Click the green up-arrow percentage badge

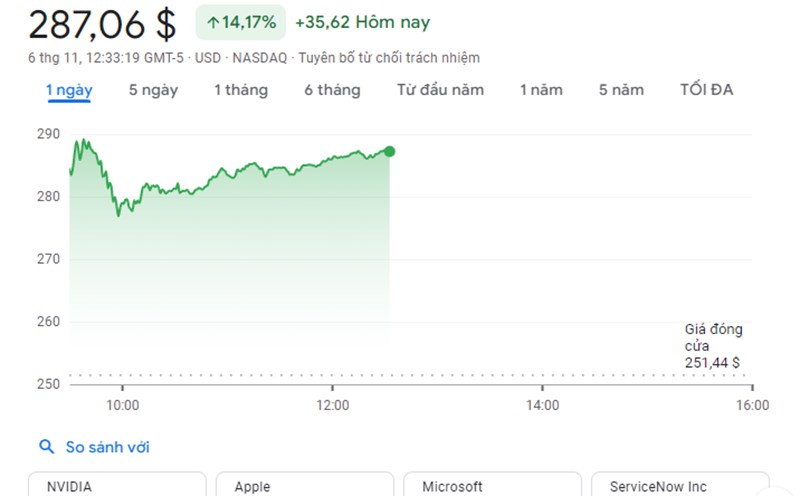(241, 22)
